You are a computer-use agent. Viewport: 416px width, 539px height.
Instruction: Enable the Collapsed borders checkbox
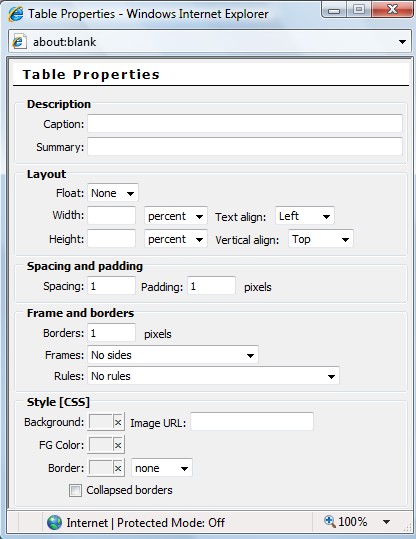click(x=75, y=491)
